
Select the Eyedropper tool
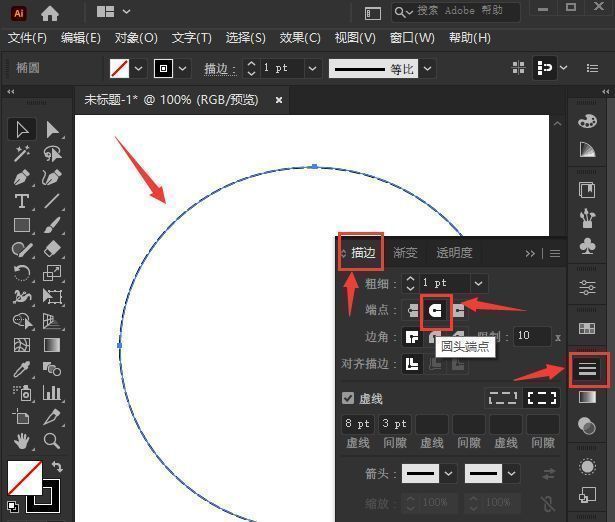(x=22, y=369)
